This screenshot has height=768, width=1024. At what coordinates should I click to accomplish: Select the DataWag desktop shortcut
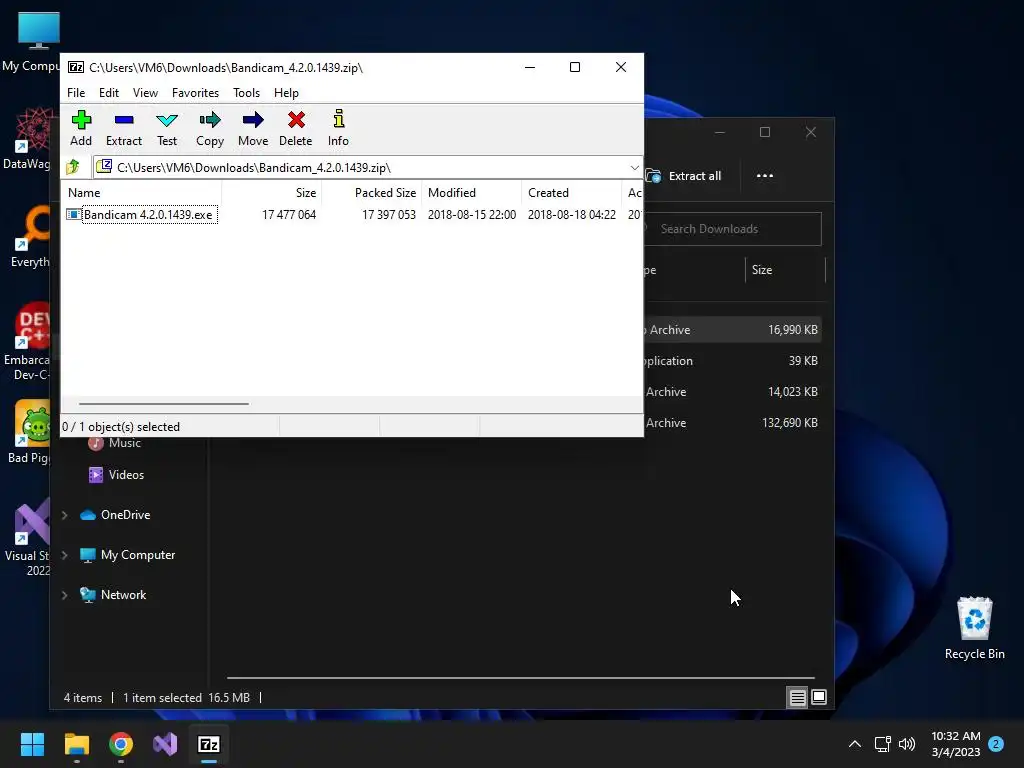(x=27, y=138)
